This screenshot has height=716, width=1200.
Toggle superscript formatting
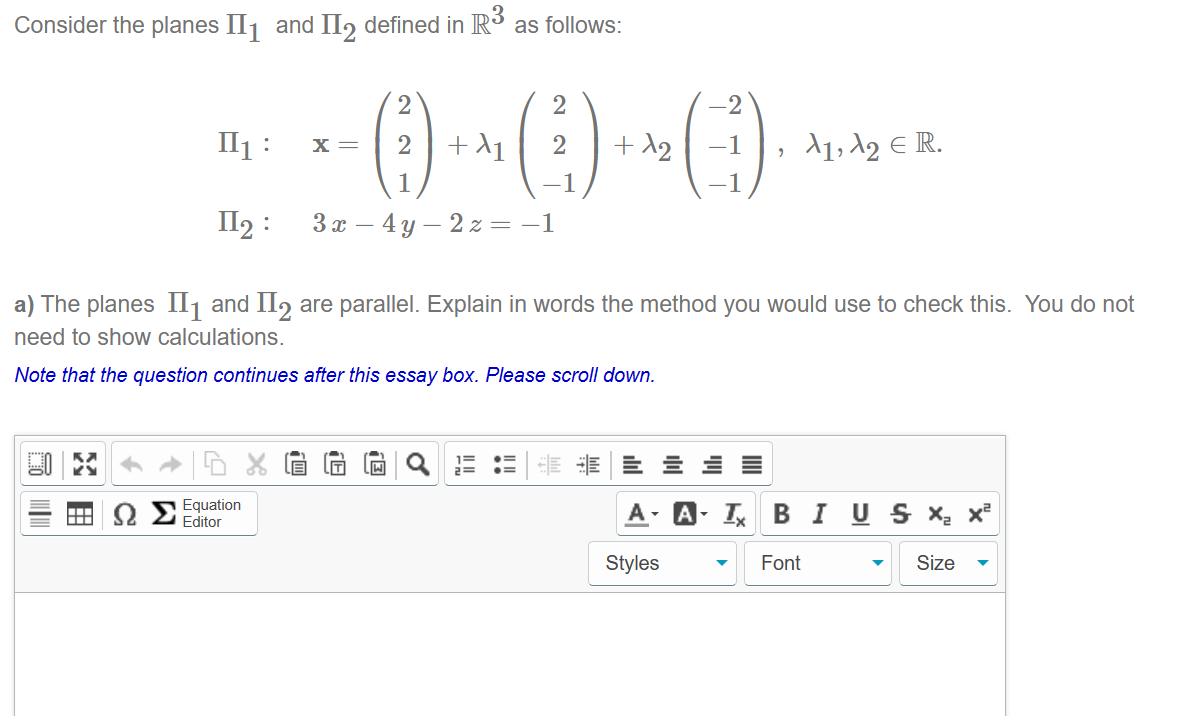click(x=974, y=513)
